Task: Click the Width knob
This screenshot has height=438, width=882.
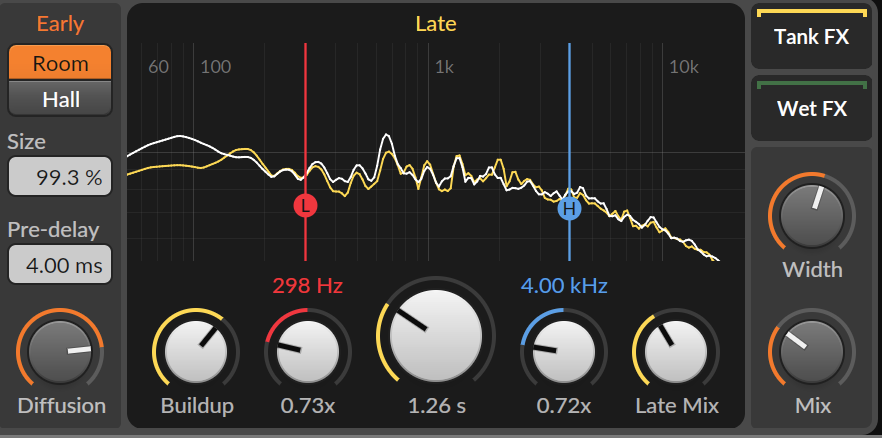Action: [812, 216]
